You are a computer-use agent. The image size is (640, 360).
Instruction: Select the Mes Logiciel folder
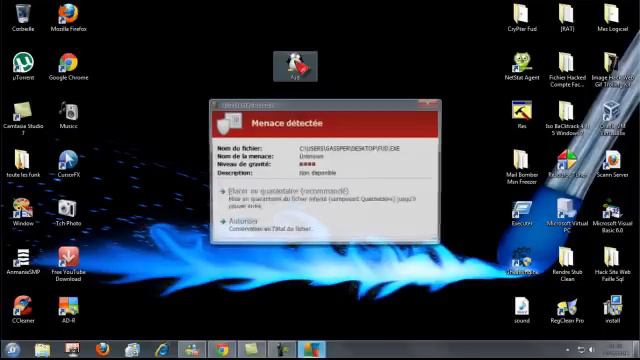pyautogui.click(x=612, y=18)
